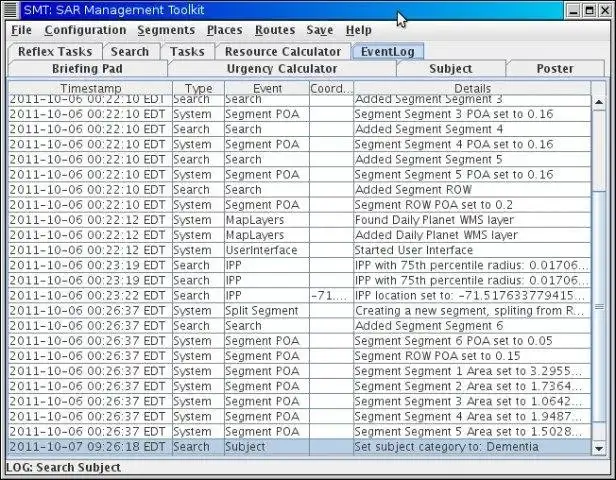The width and height of the screenshot is (616, 480).
Task: Select row 'IPP location set to: -71.517...'
Action: 299,295
